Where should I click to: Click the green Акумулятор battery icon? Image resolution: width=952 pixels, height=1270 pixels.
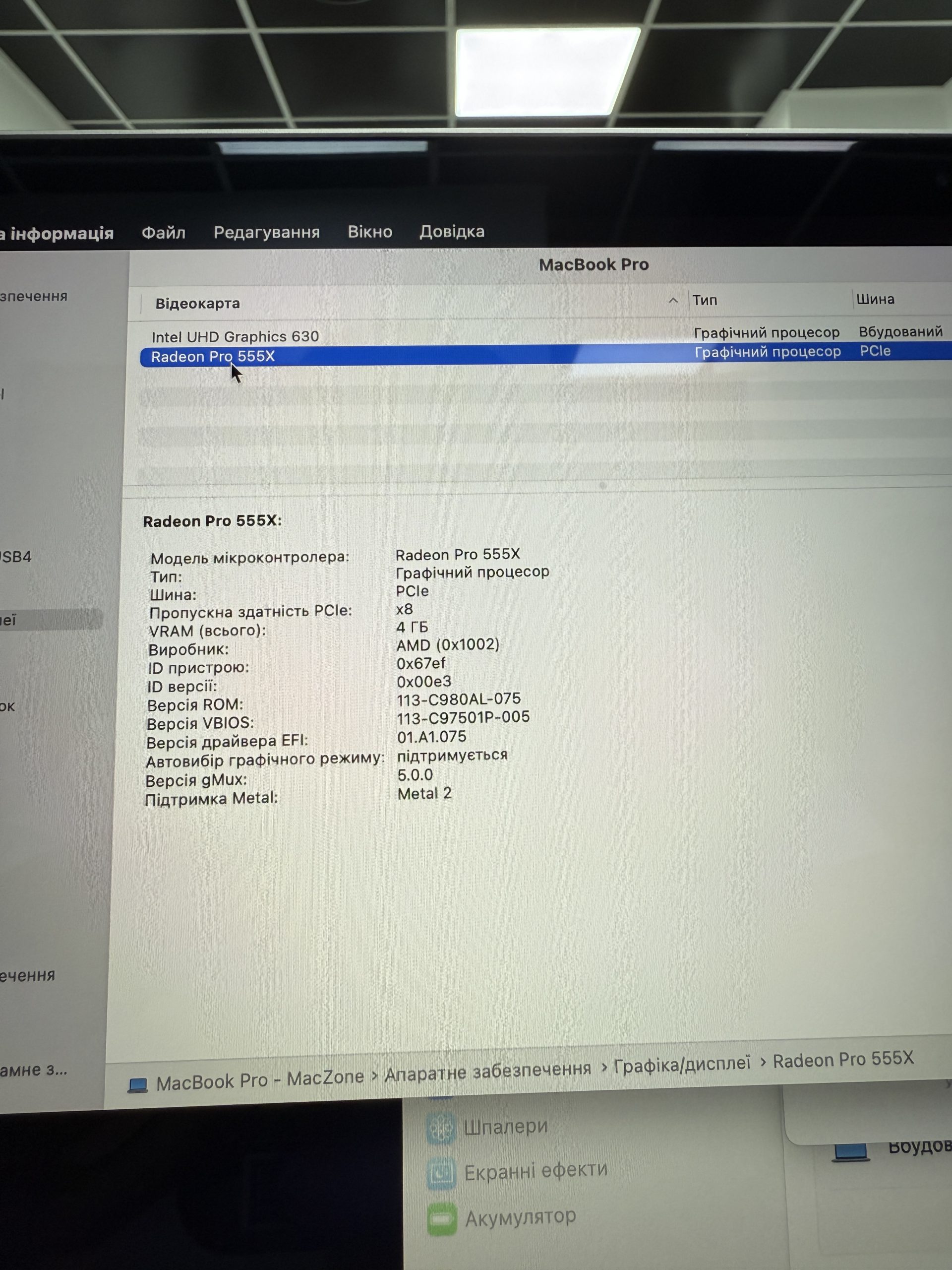pos(442,1219)
